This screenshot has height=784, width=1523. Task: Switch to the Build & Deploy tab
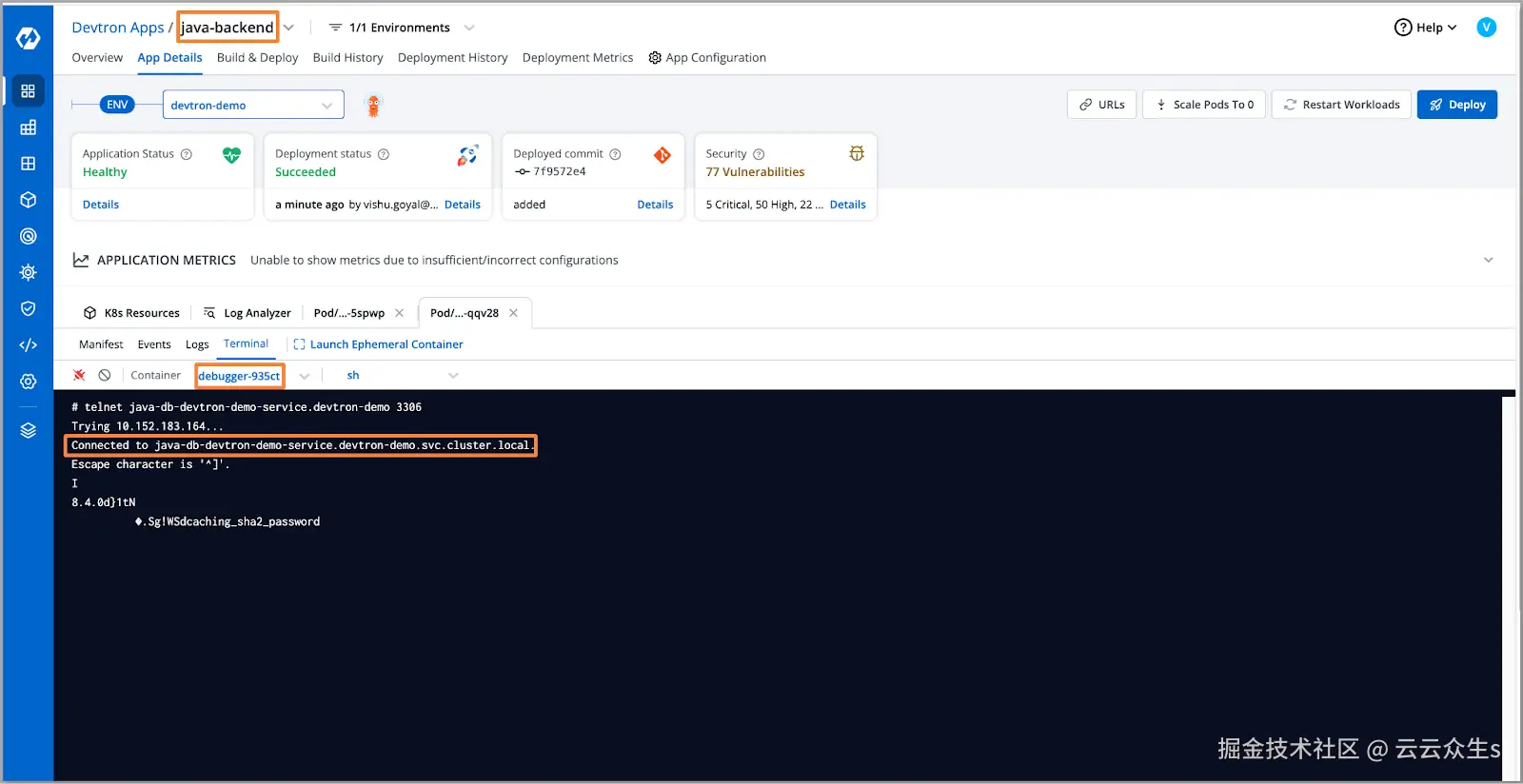click(x=257, y=57)
